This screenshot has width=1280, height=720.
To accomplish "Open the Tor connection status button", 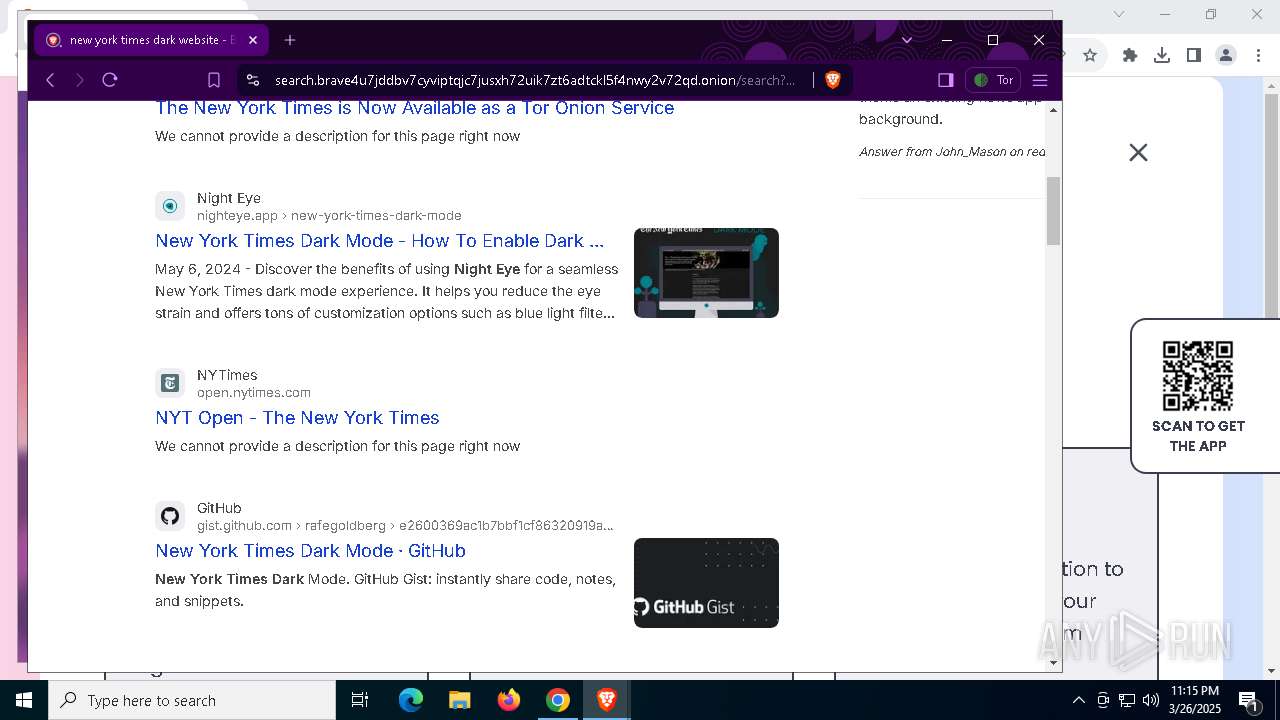I will 993,80.
